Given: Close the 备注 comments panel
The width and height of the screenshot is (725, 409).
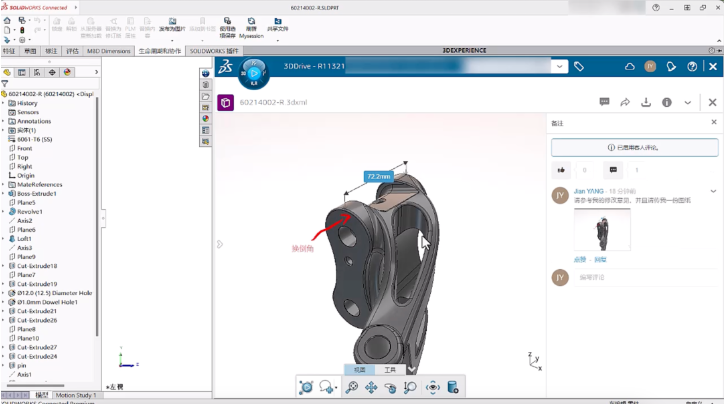Looking at the screenshot, I should pyautogui.click(x=713, y=122).
